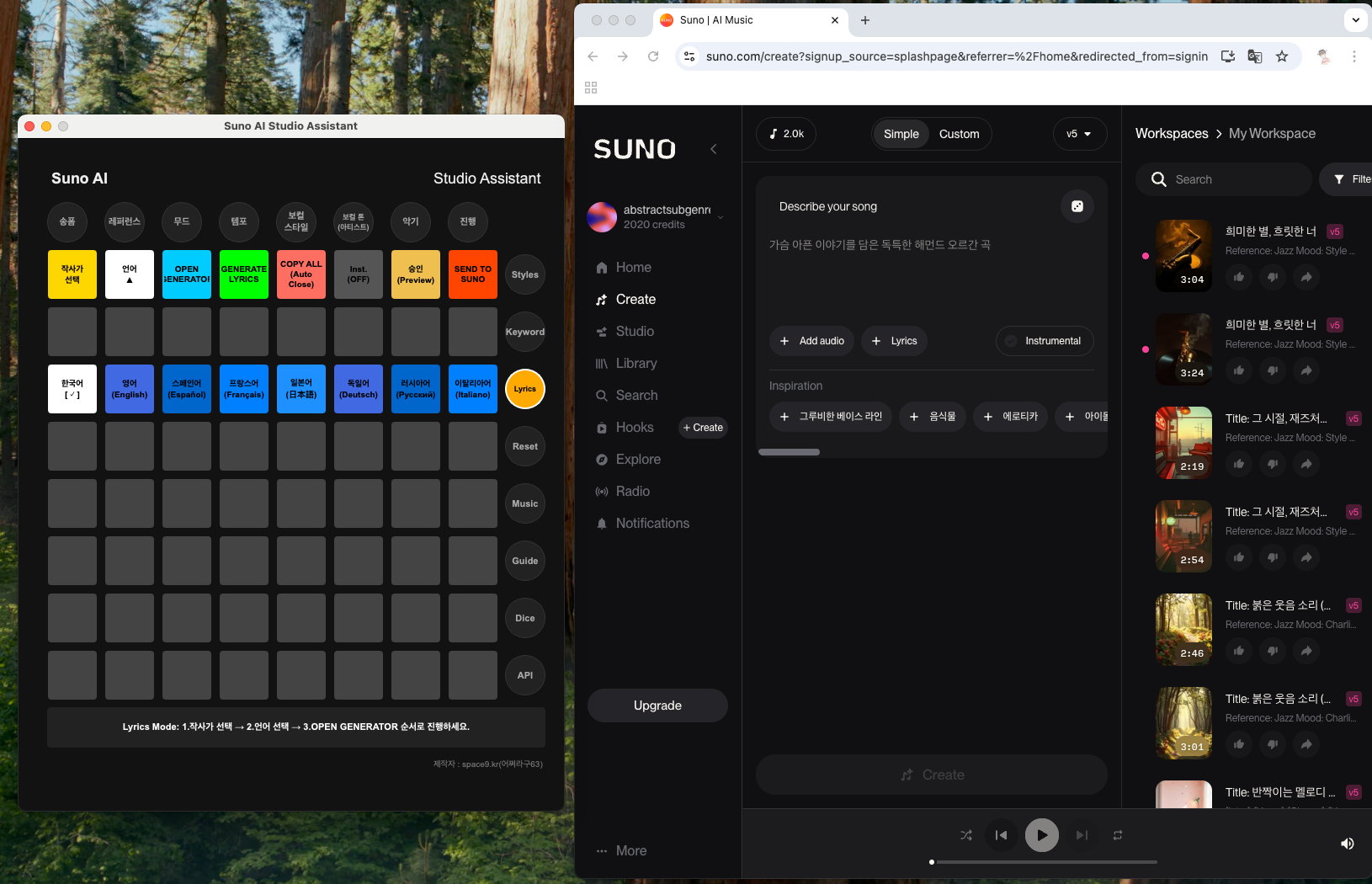Click the playback progress slider
The image size is (1372, 884).
(x=1045, y=862)
